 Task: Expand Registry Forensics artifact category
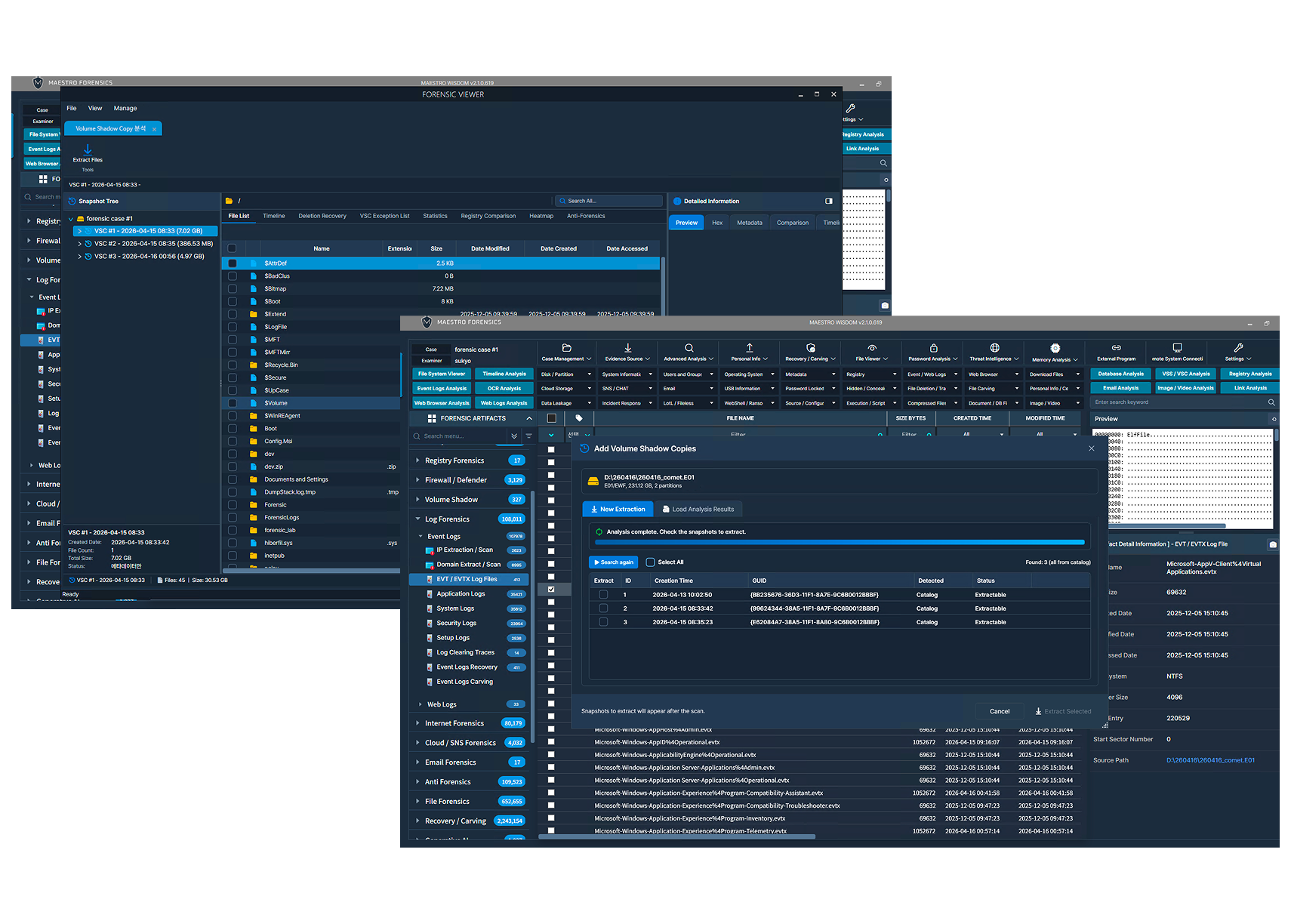[x=417, y=460]
